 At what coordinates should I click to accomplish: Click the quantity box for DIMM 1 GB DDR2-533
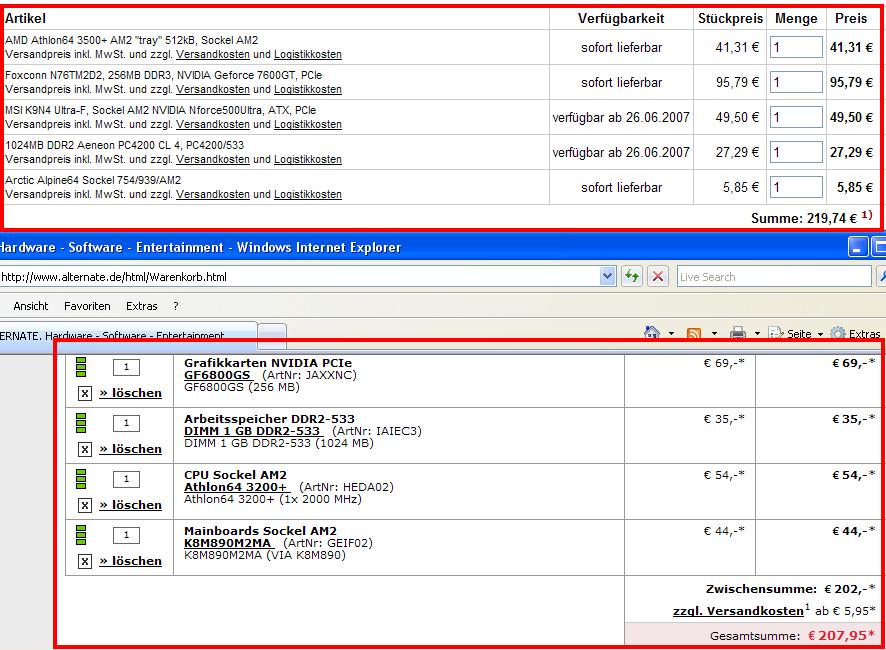point(126,423)
